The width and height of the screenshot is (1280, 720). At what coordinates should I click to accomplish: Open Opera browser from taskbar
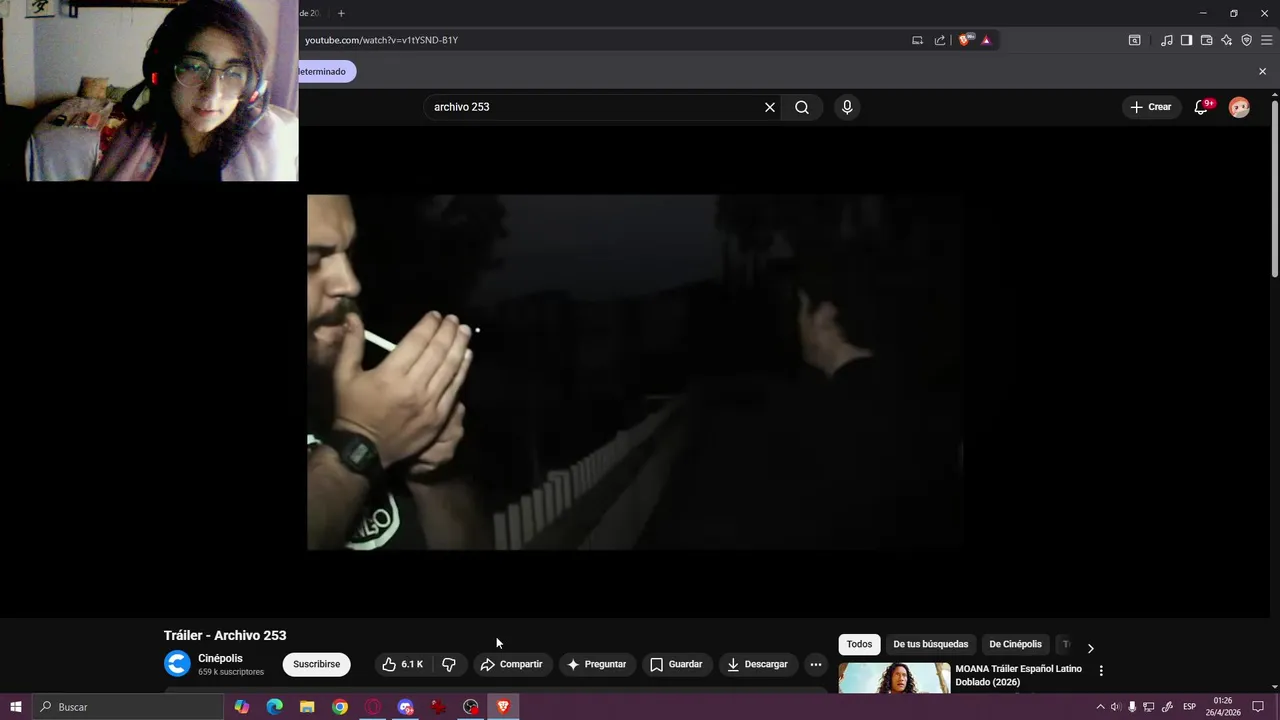point(373,707)
